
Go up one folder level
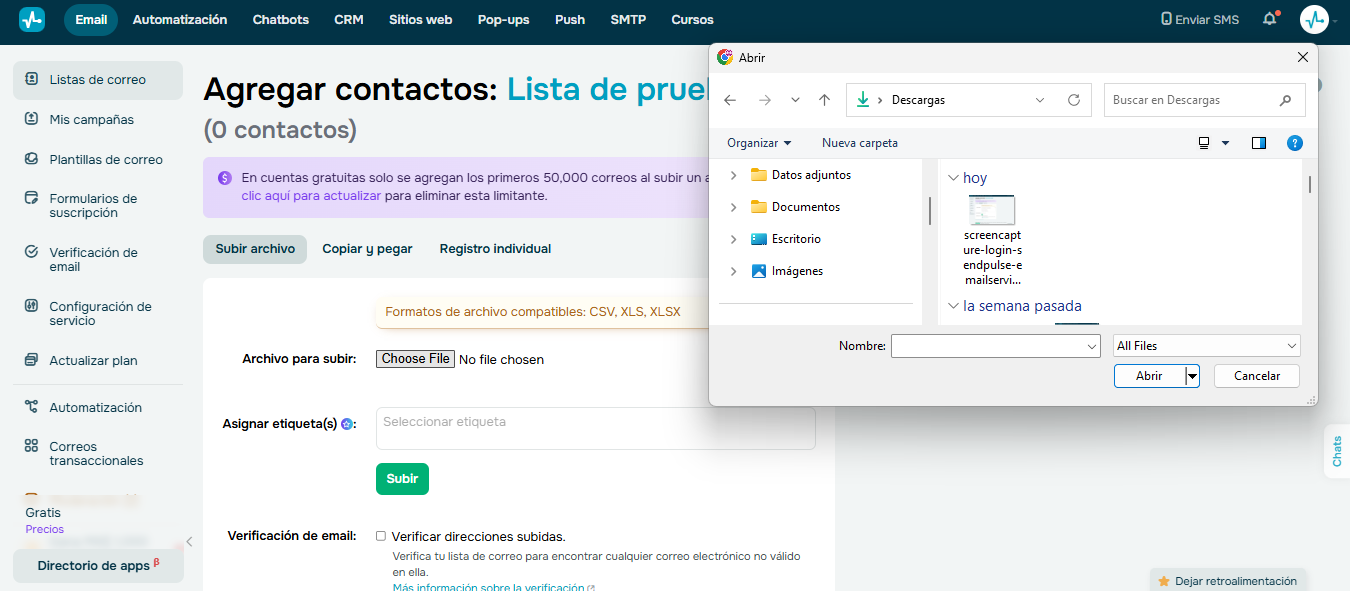(824, 100)
